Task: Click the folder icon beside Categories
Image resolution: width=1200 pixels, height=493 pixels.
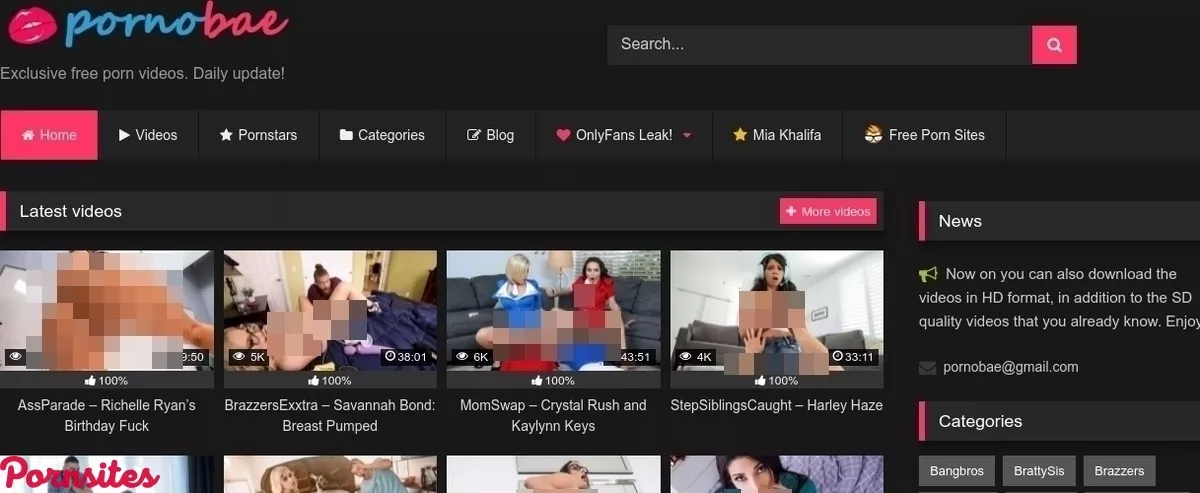Action: [x=346, y=135]
